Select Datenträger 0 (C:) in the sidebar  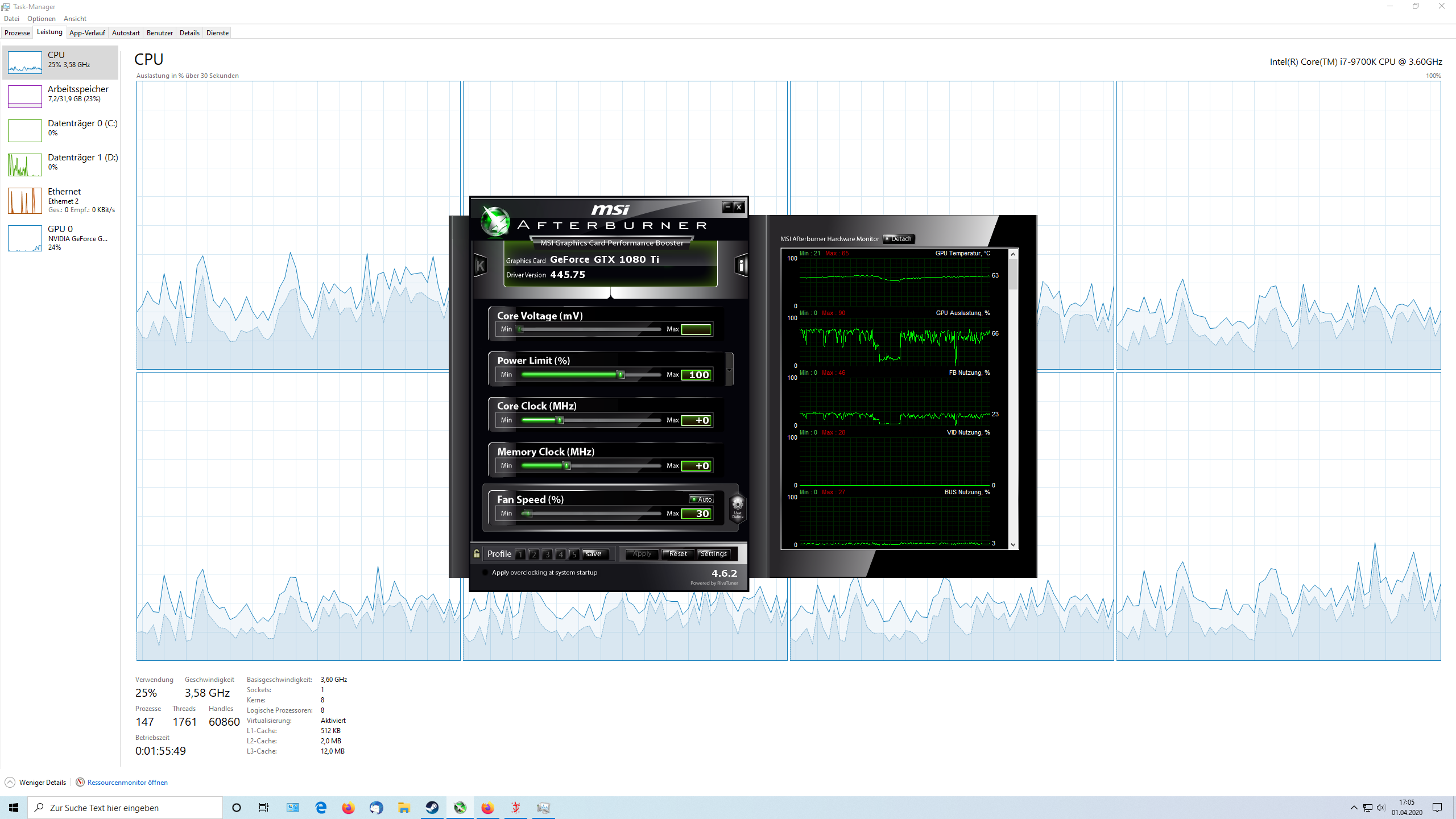click(61, 130)
